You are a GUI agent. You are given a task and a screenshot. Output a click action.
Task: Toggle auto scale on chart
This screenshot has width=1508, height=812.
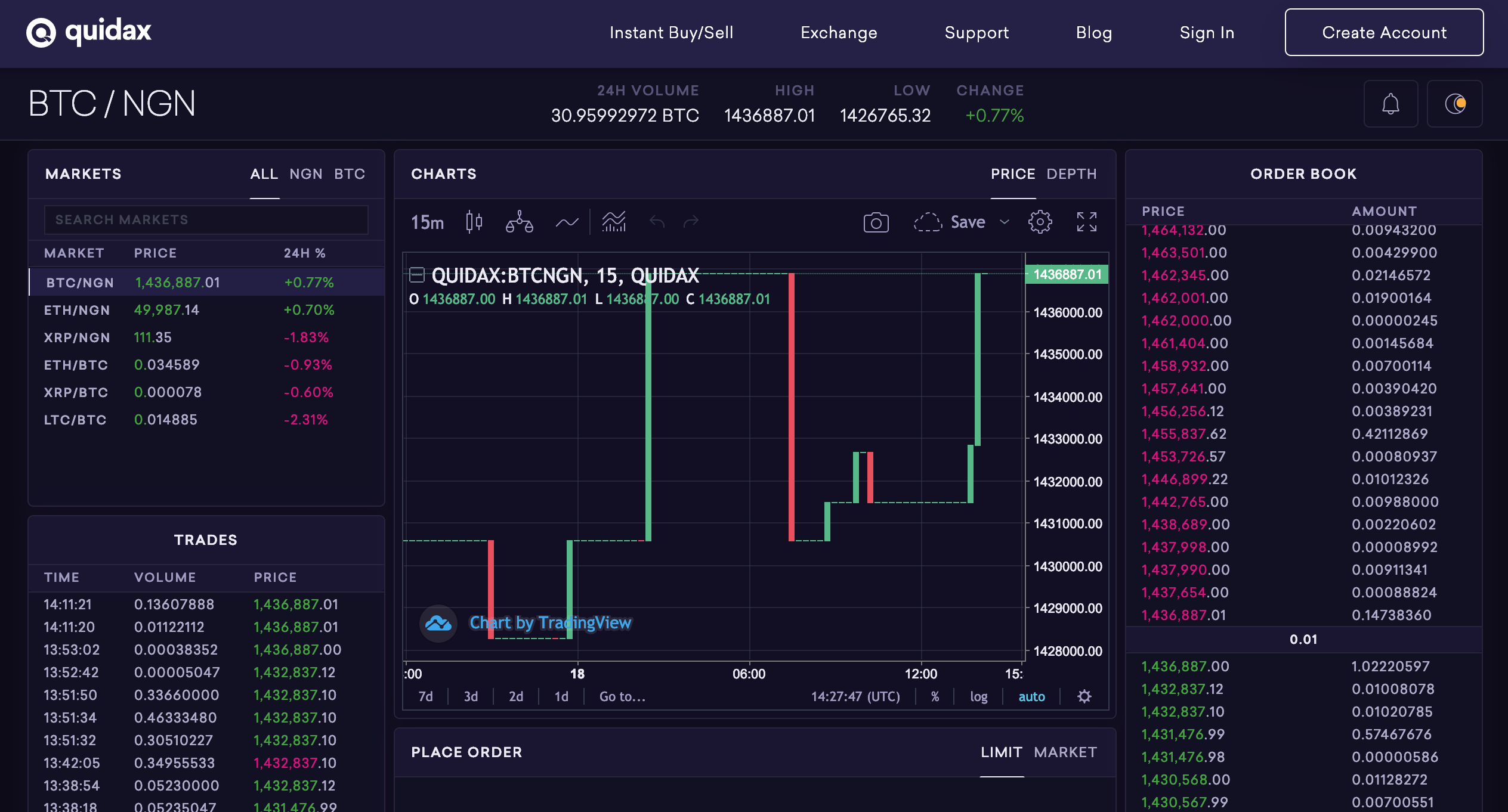click(x=1031, y=696)
